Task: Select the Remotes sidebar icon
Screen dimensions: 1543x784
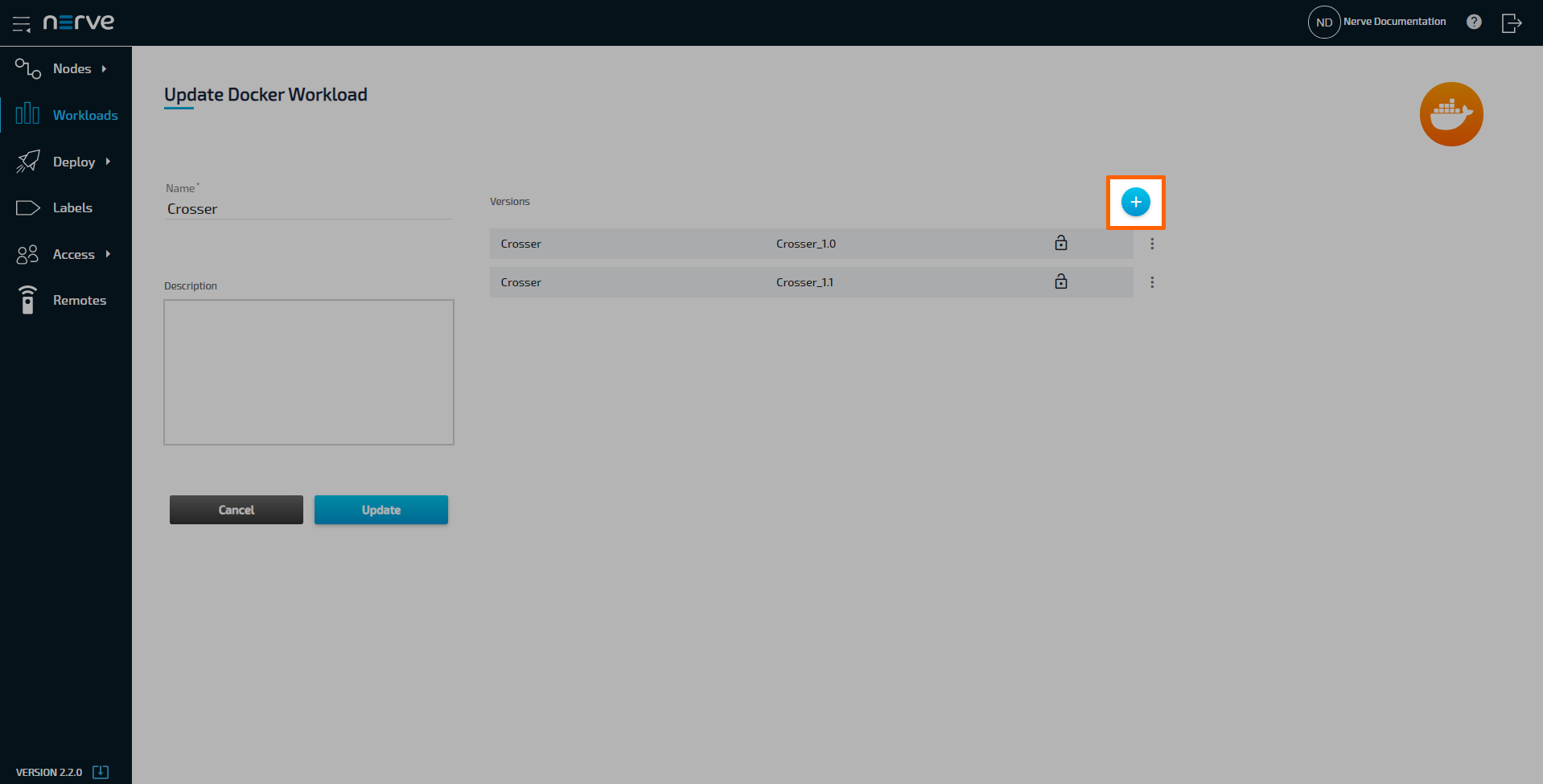Action: [27, 299]
